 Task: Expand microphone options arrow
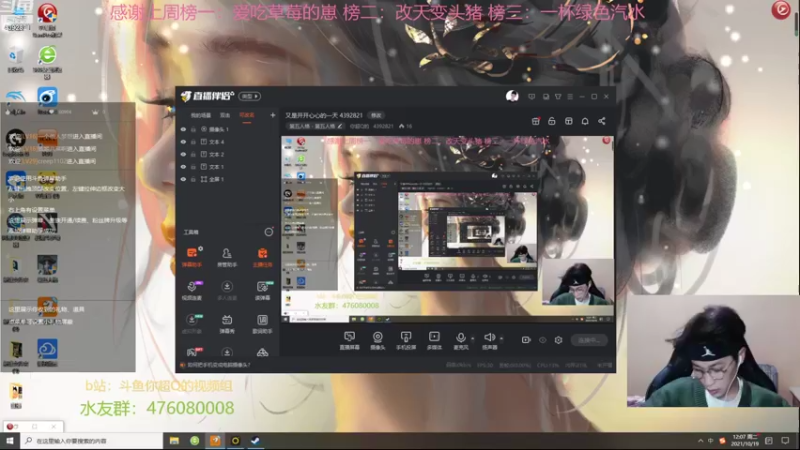coord(472,338)
